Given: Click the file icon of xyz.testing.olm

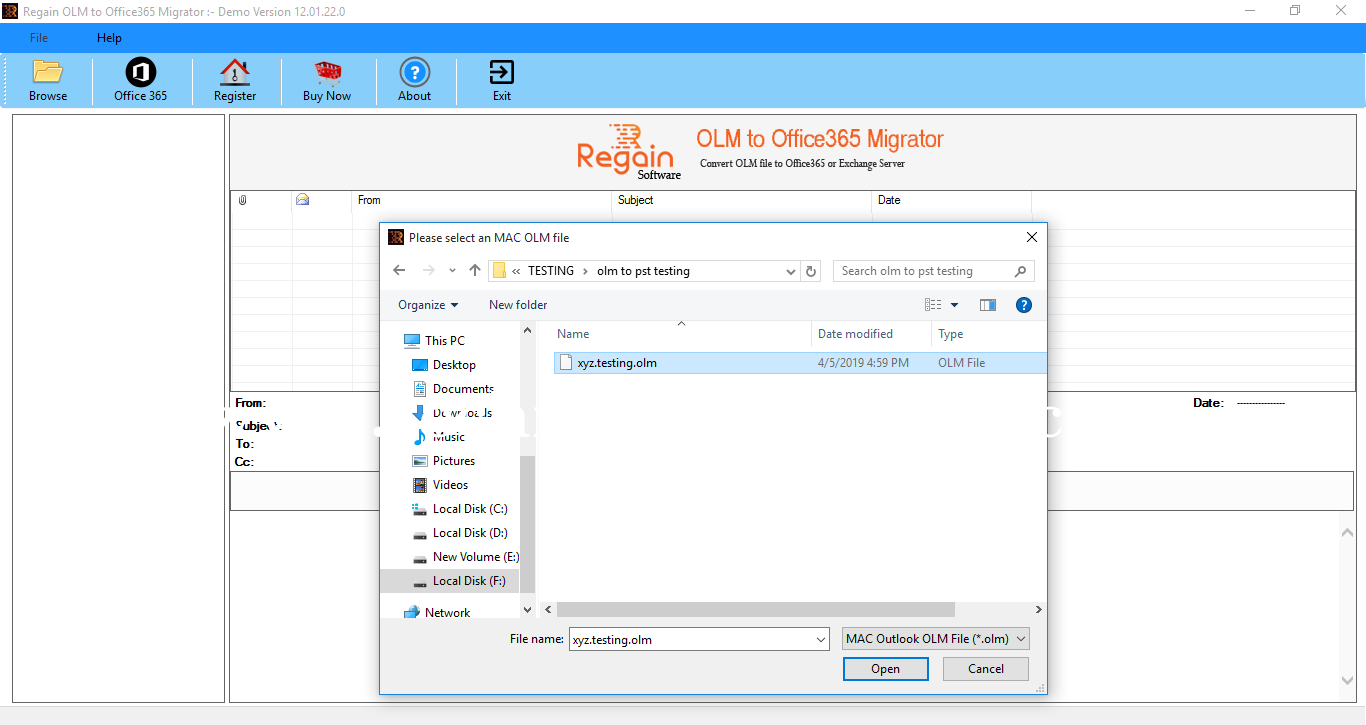Looking at the screenshot, I should pyautogui.click(x=566, y=363).
